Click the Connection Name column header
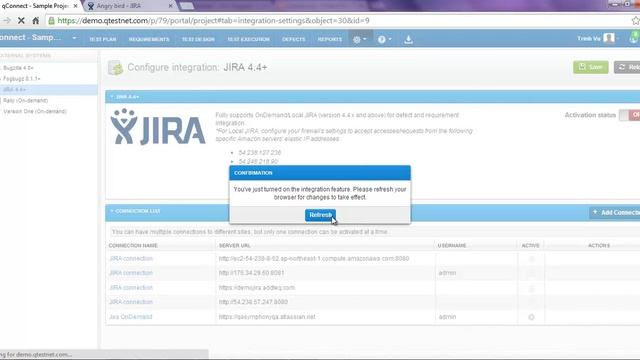Image resolution: width=640 pixels, height=360 pixels. [x=133, y=245]
